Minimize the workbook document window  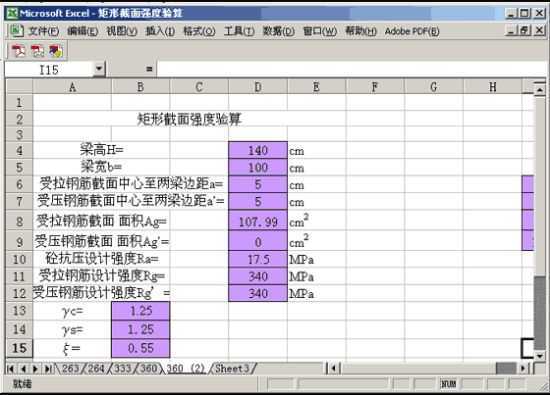[x=511, y=31]
